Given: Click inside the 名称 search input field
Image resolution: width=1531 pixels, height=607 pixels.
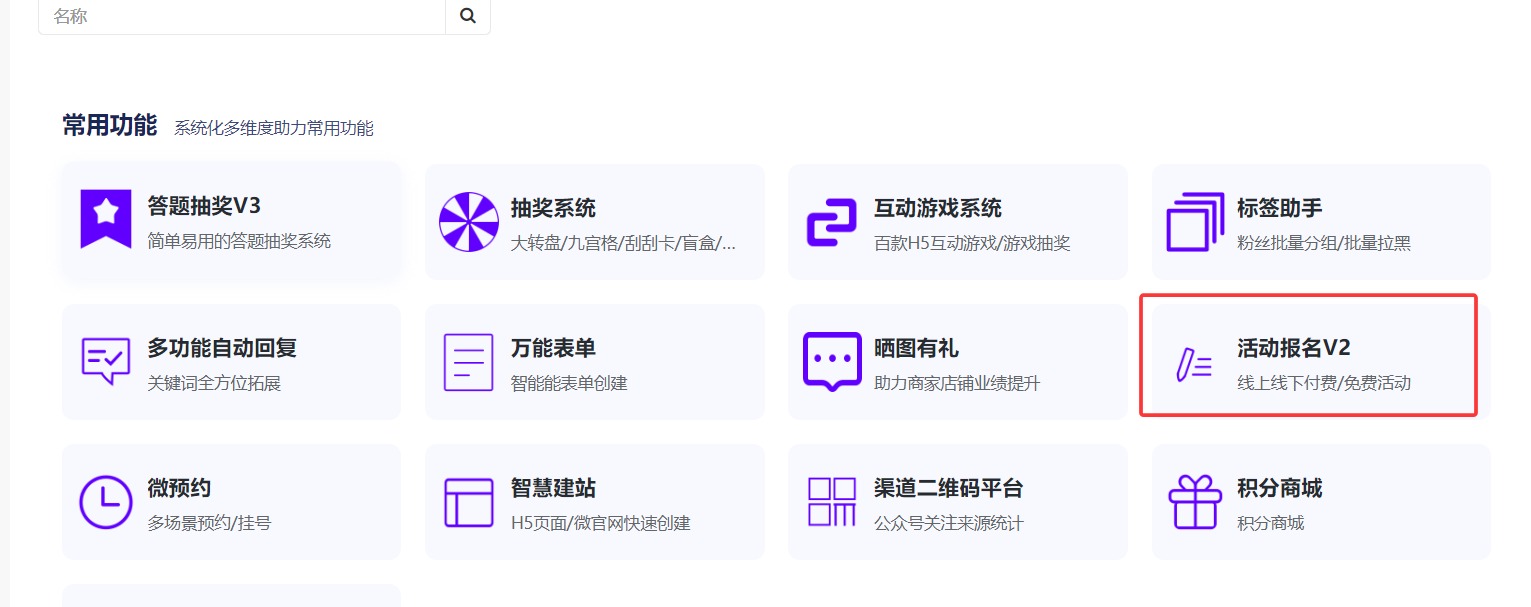Looking at the screenshot, I should [x=240, y=15].
